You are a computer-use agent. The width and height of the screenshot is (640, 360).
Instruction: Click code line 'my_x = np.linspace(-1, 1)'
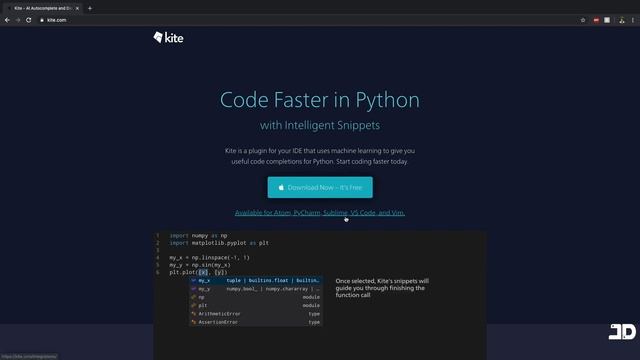pos(209,258)
